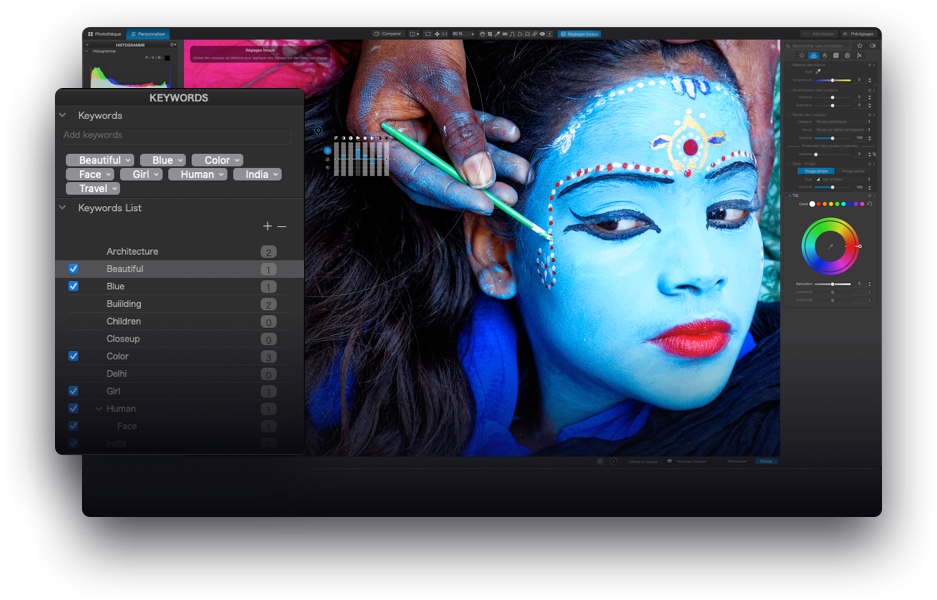This screenshot has height=600, width=937.
Task: Click the plus icon to add keyword
Action: click(x=267, y=227)
